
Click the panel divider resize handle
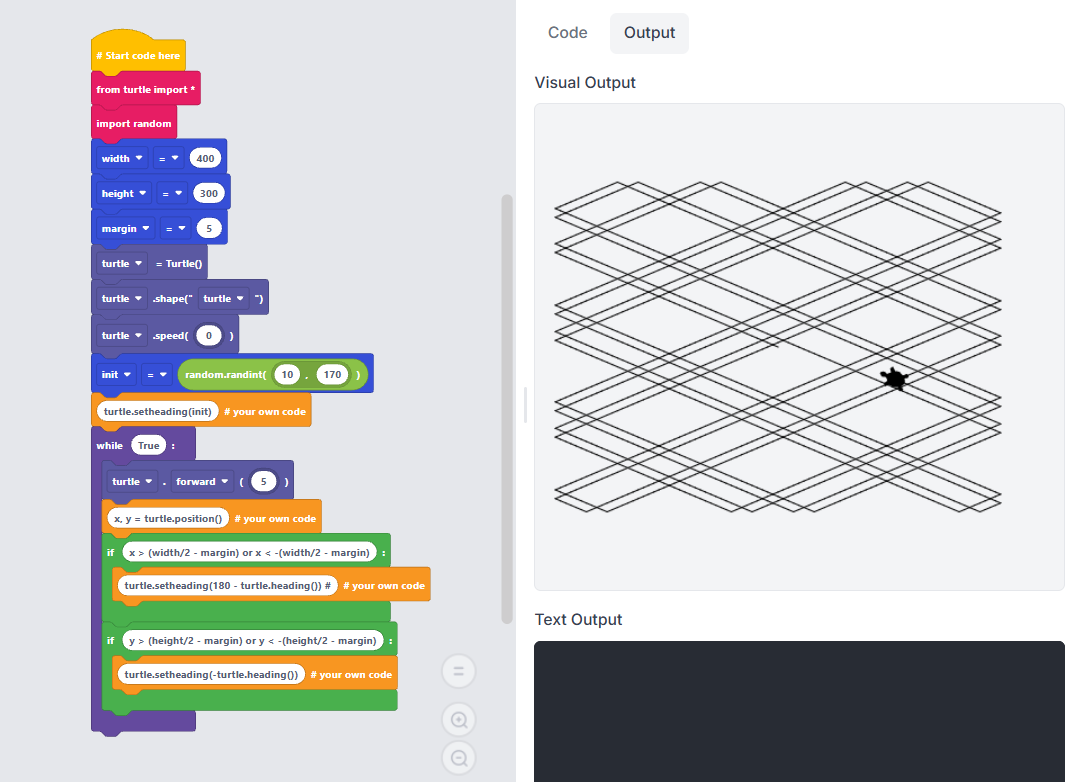coord(525,405)
